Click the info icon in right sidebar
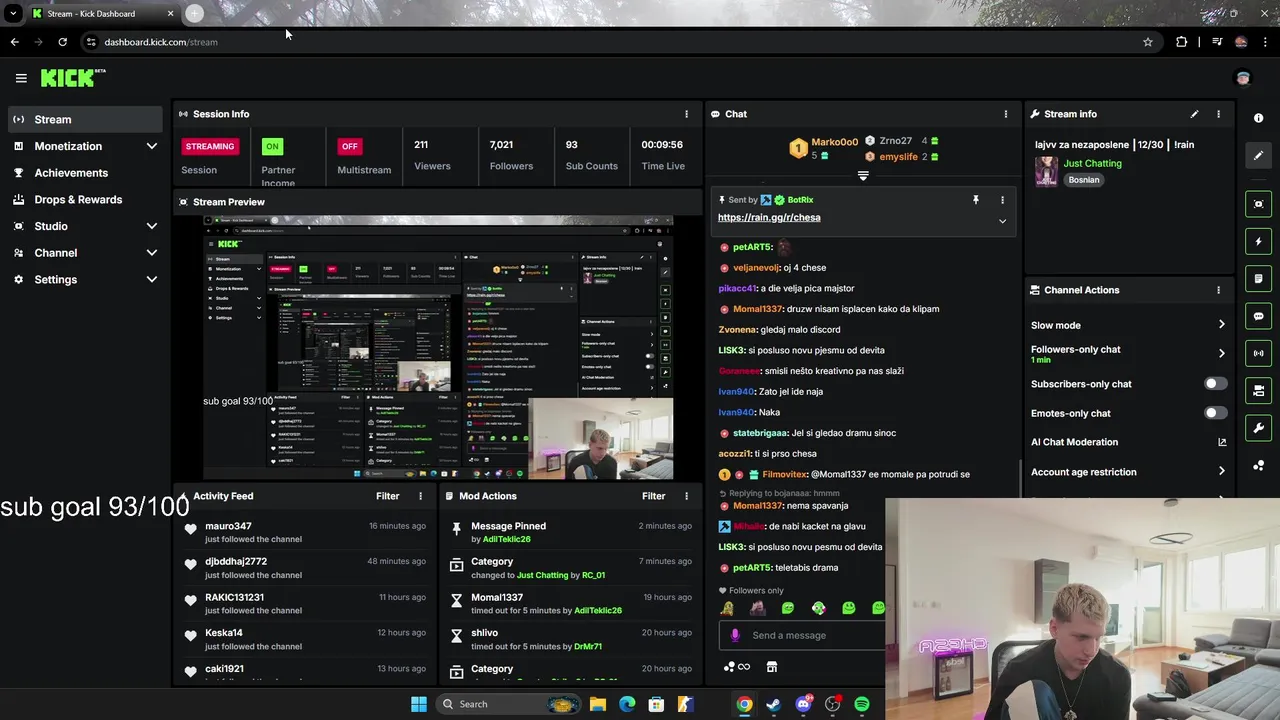Image resolution: width=1280 pixels, height=720 pixels. coord(1258,118)
